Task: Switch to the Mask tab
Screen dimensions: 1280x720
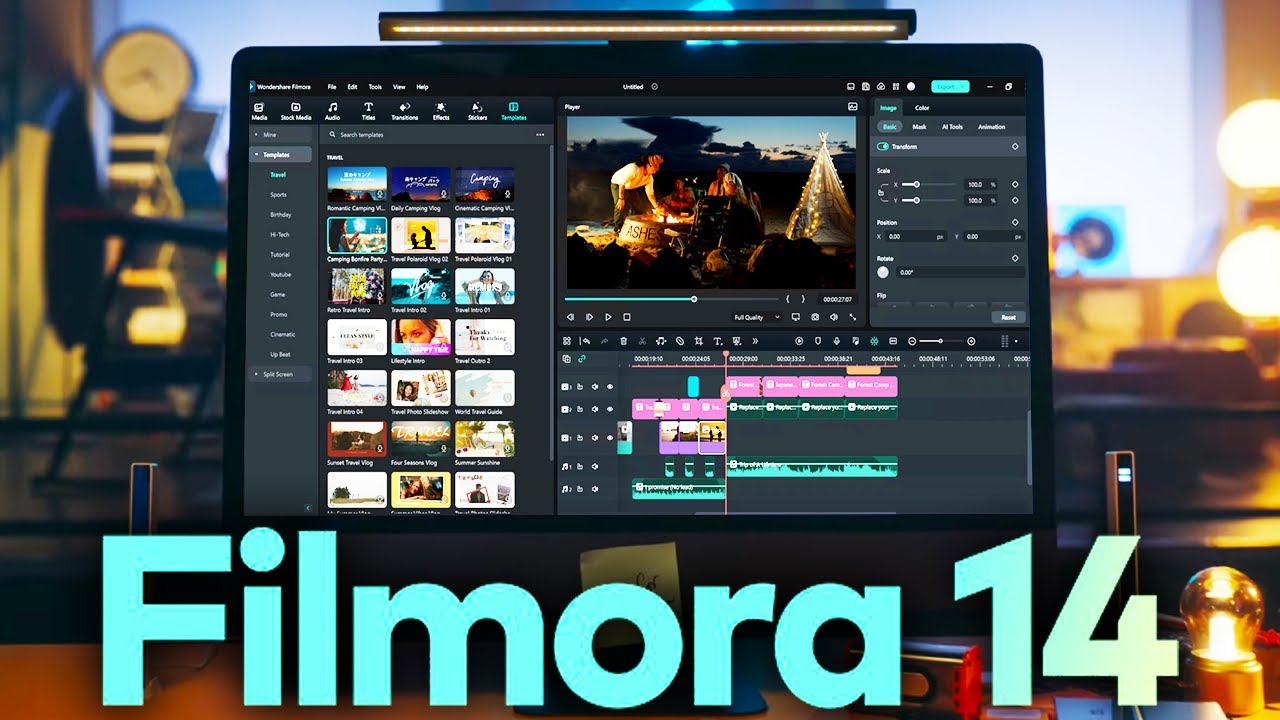Action: click(919, 127)
